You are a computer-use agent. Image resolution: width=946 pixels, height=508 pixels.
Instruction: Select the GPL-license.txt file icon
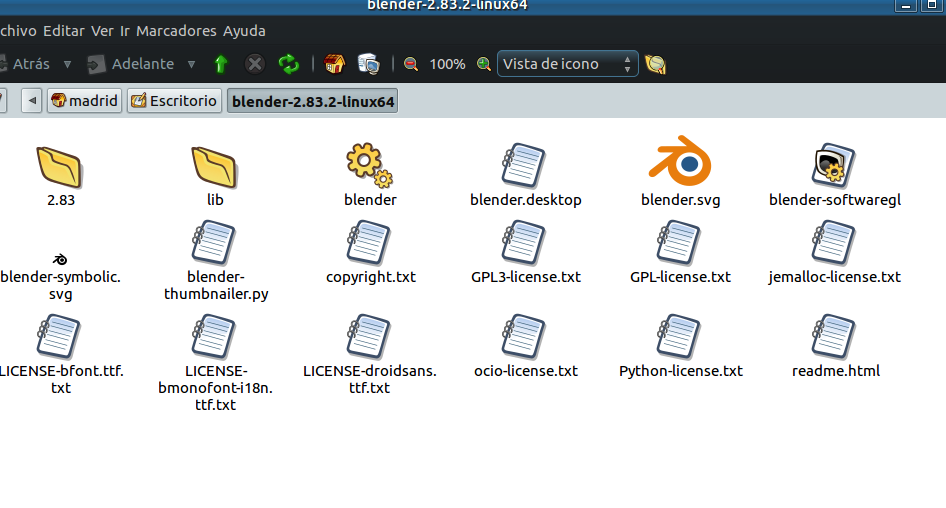[x=678, y=243]
